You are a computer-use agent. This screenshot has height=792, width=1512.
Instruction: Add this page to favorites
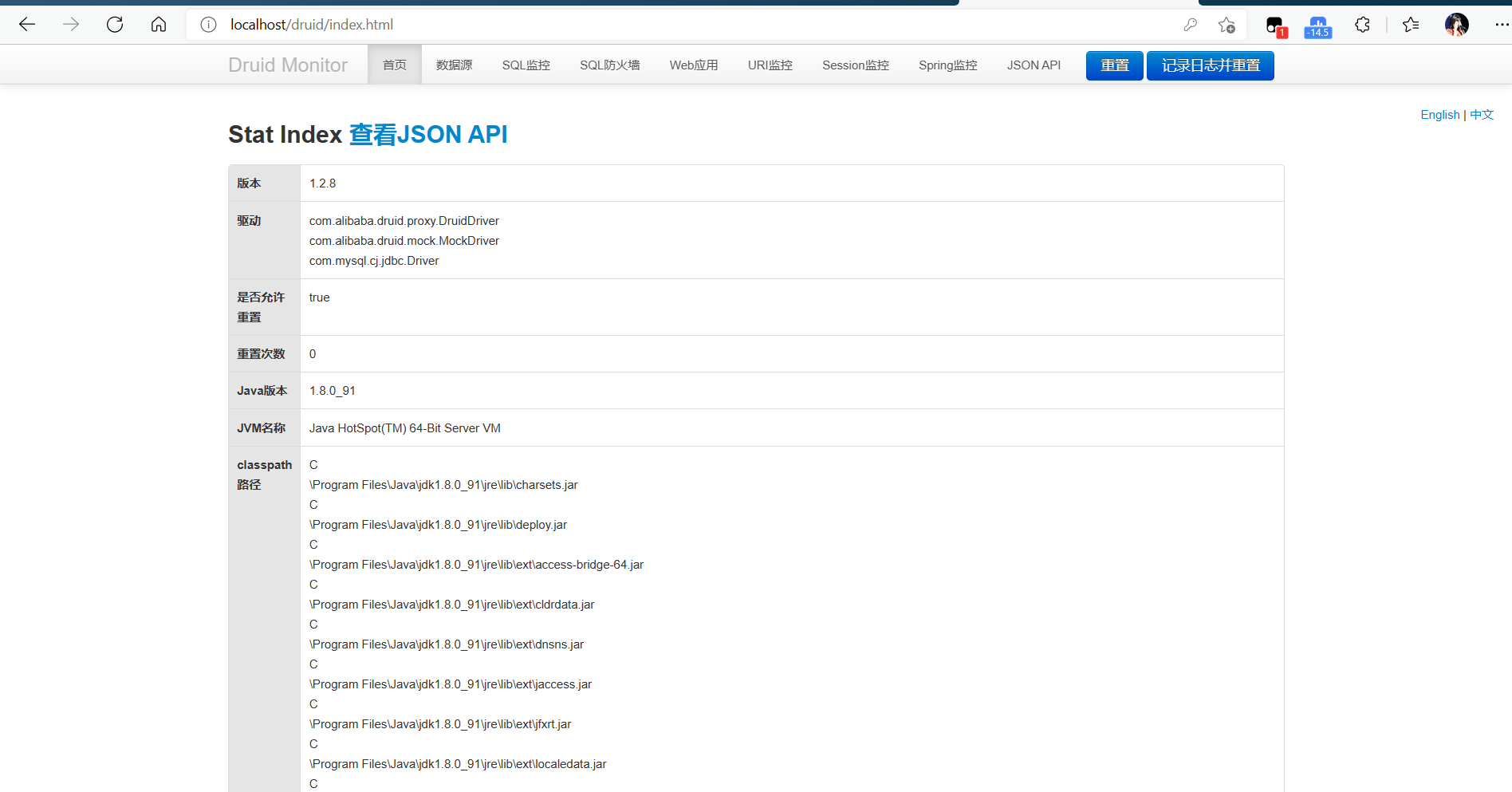click(1227, 25)
